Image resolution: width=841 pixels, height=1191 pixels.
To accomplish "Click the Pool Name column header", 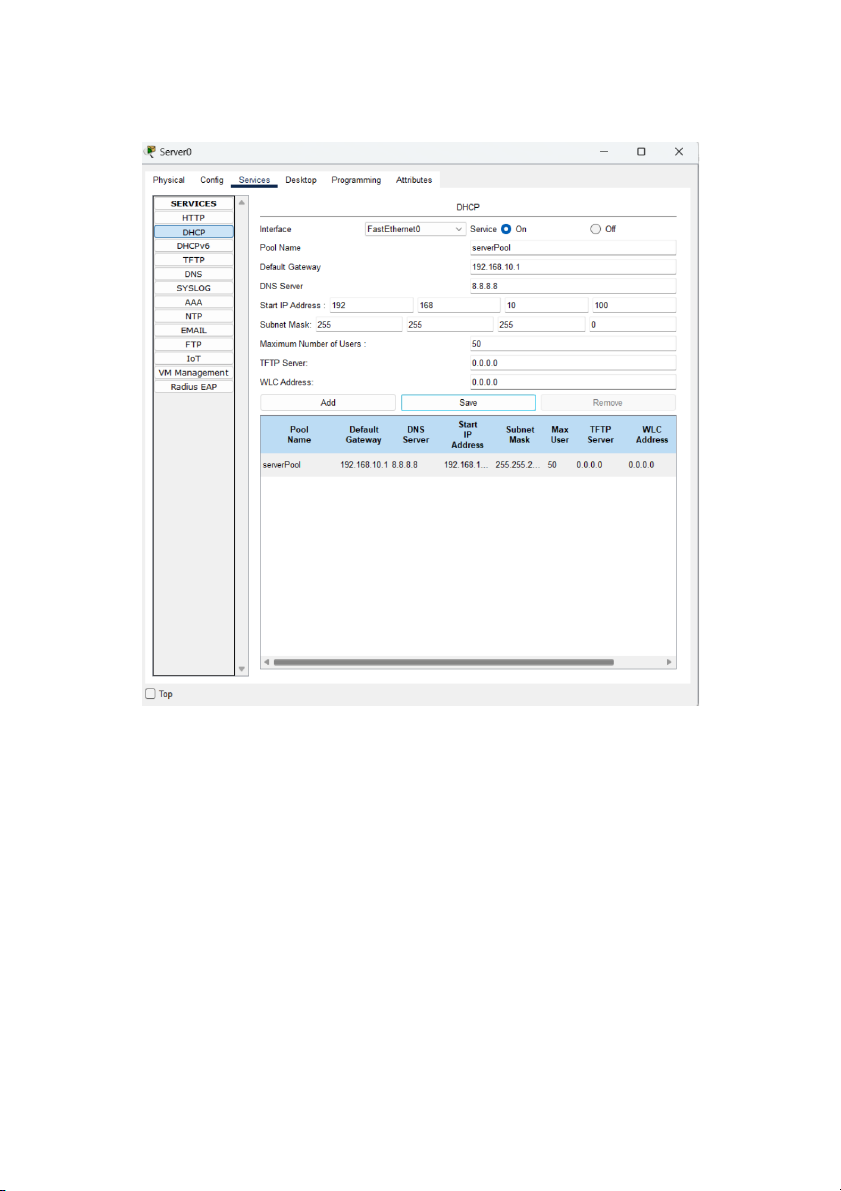I will point(299,434).
